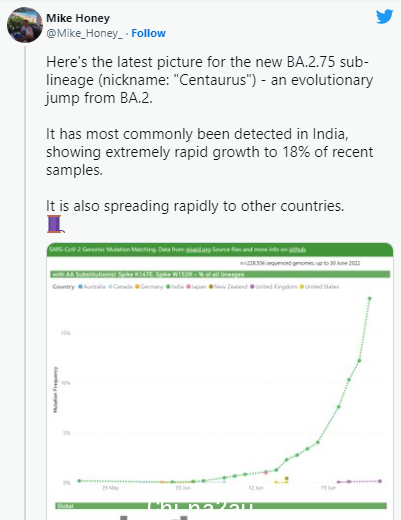Open the embedded chart image
This screenshot has width=401, height=520.
point(220,381)
